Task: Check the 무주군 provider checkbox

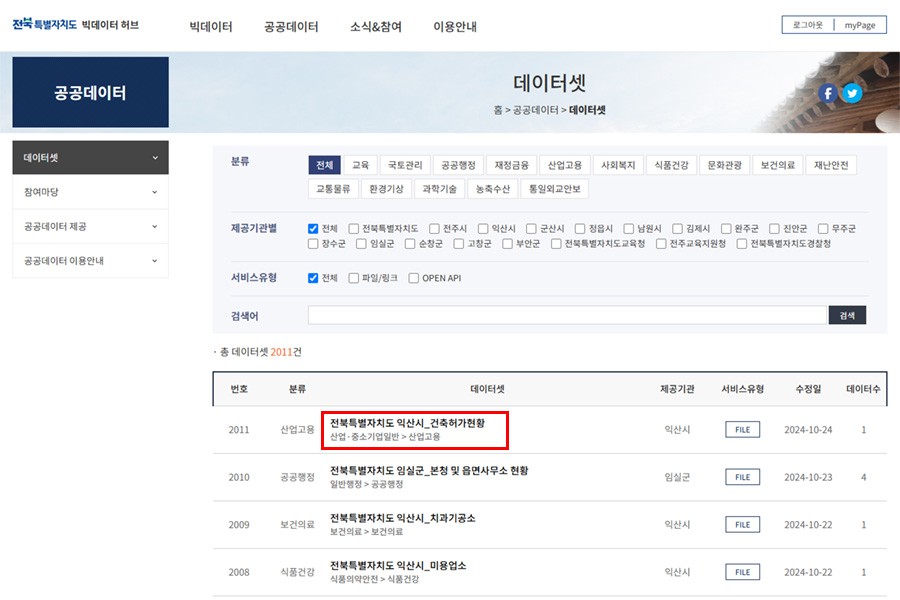Action: coord(823,229)
